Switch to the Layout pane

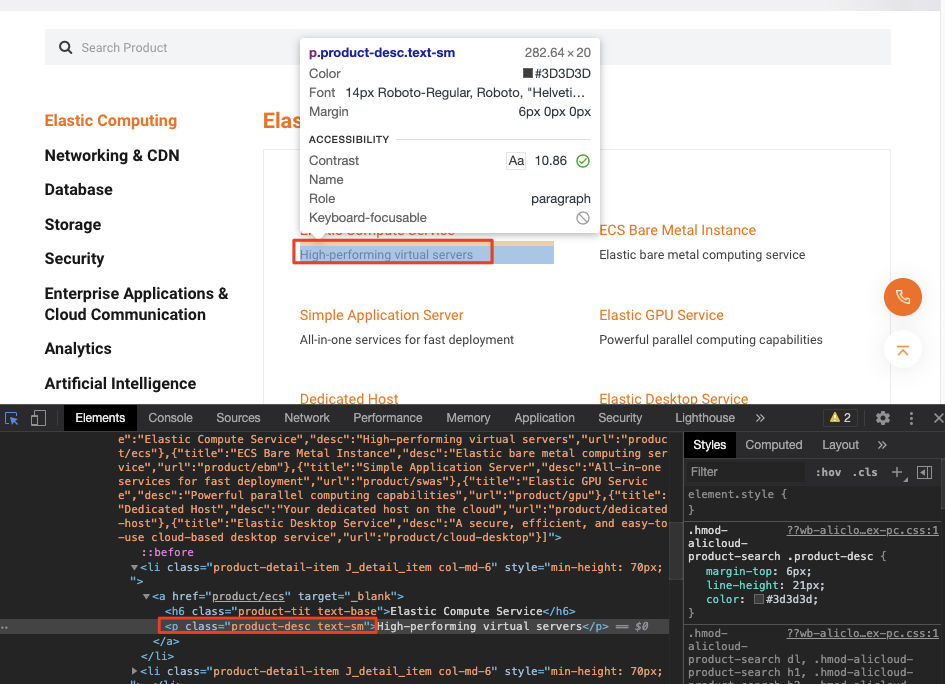tap(840, 445)
